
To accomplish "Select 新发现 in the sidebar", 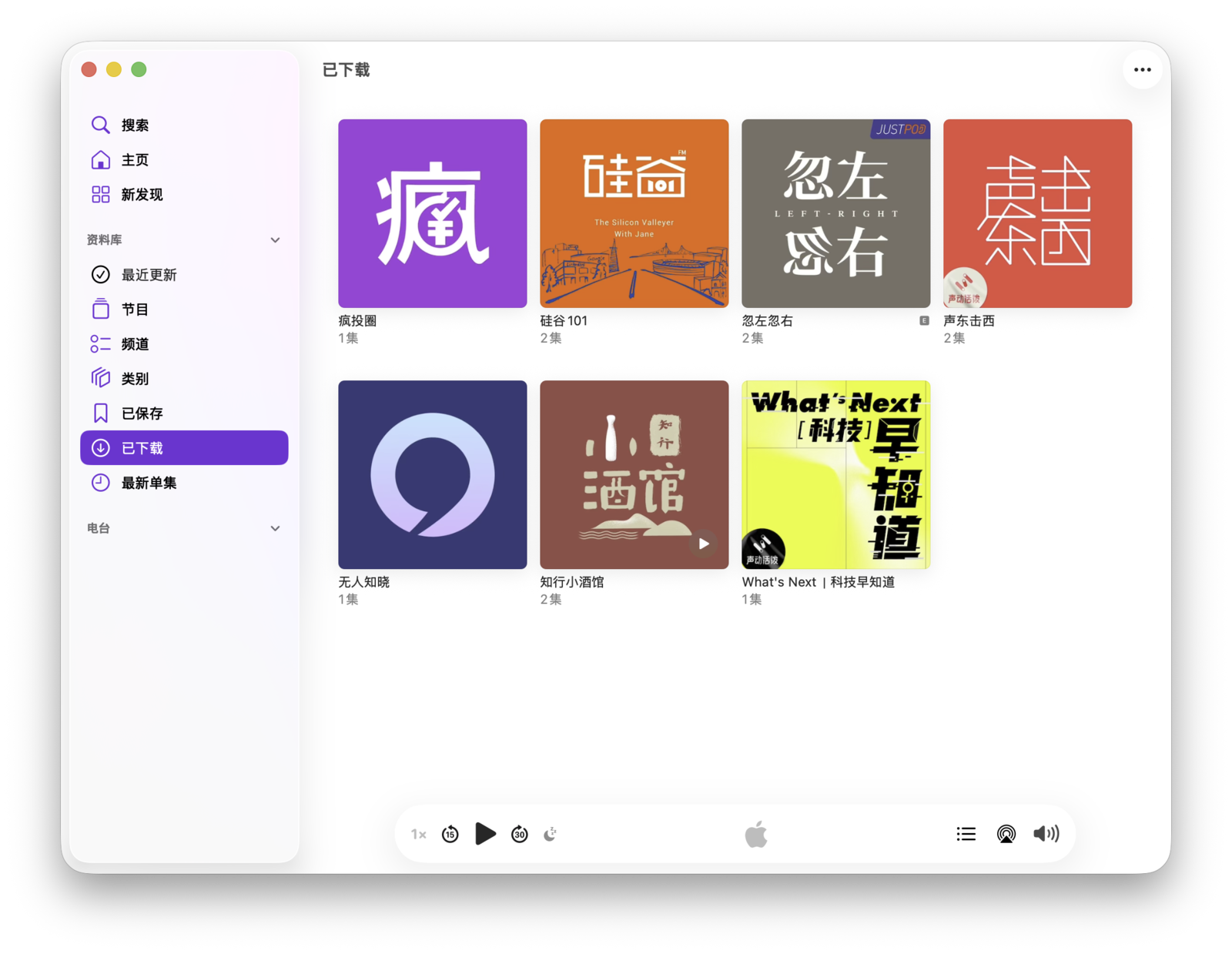I will click(142, 195).
